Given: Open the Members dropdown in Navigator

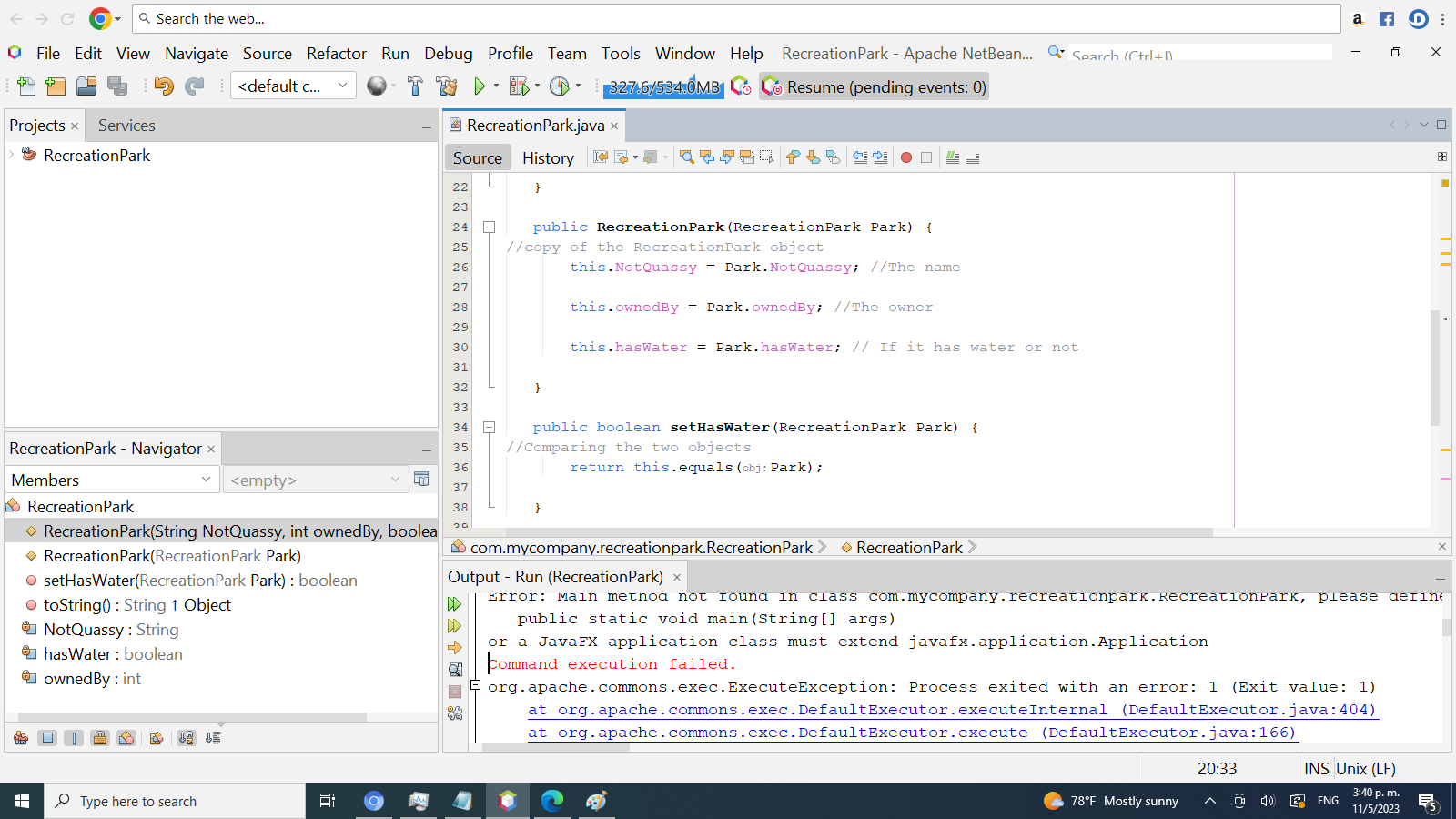Looking at the screenshot, I should coord(111,480).
